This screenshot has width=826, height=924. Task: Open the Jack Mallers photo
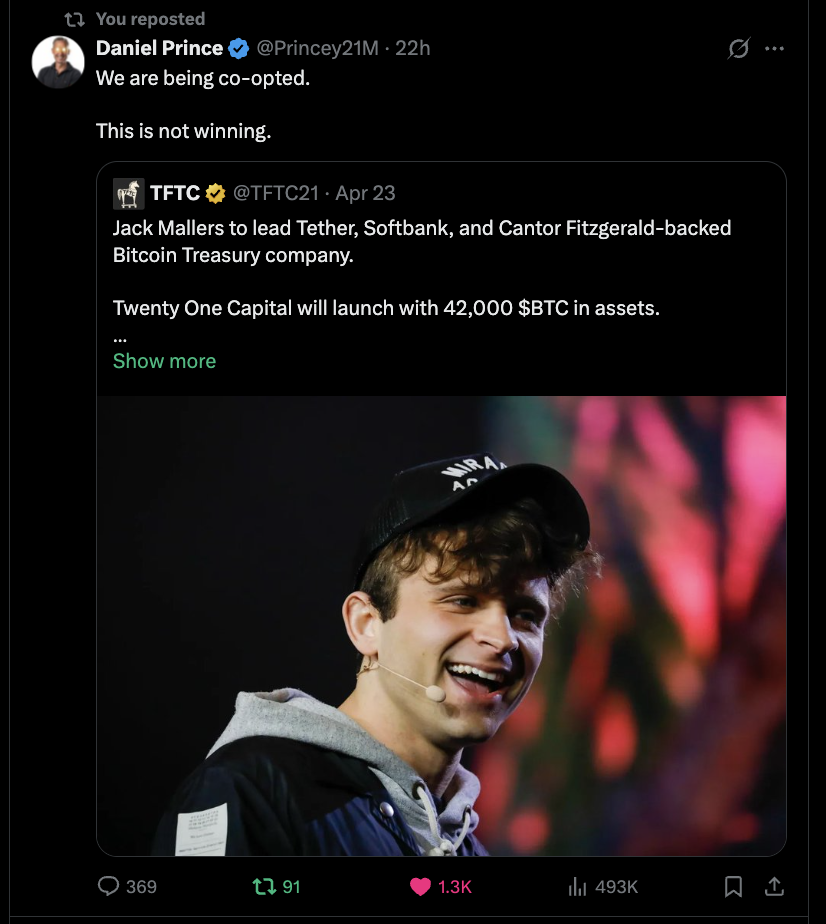tap(441, 625)
